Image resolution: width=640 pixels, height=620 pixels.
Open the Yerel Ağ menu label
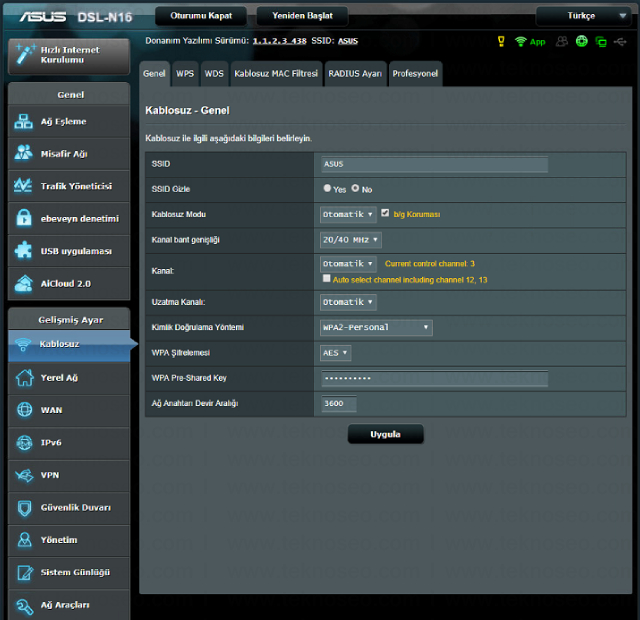point(59,378)
